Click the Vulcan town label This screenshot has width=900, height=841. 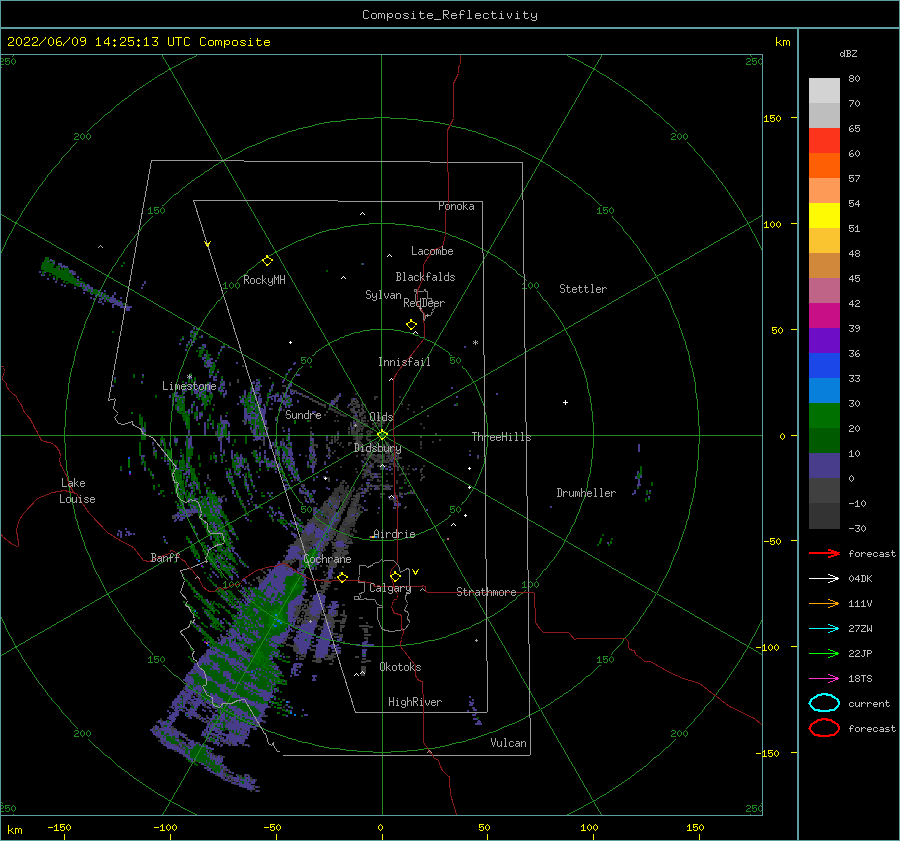coord(508,743)
